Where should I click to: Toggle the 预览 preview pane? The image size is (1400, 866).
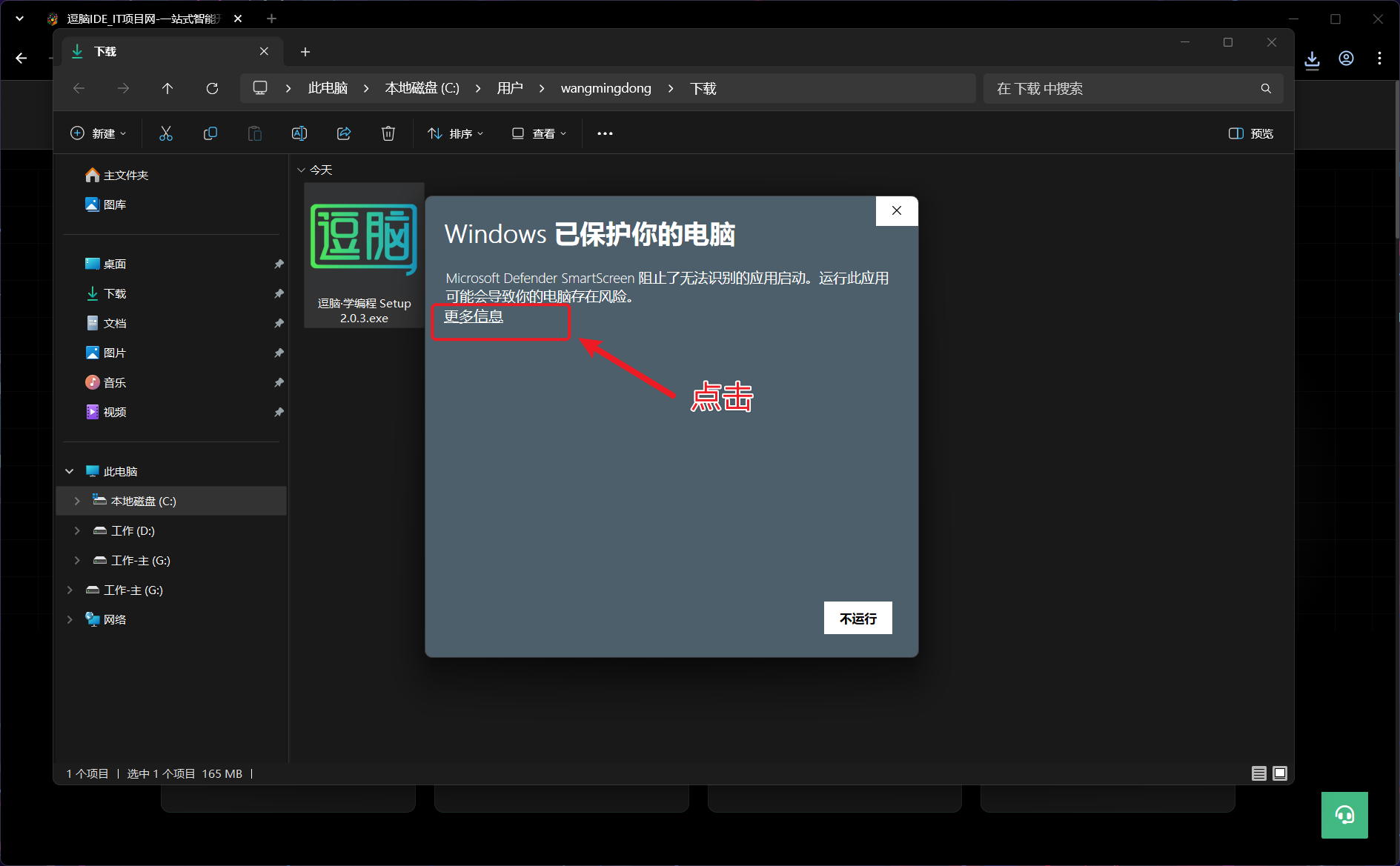tap(1251, 133)
